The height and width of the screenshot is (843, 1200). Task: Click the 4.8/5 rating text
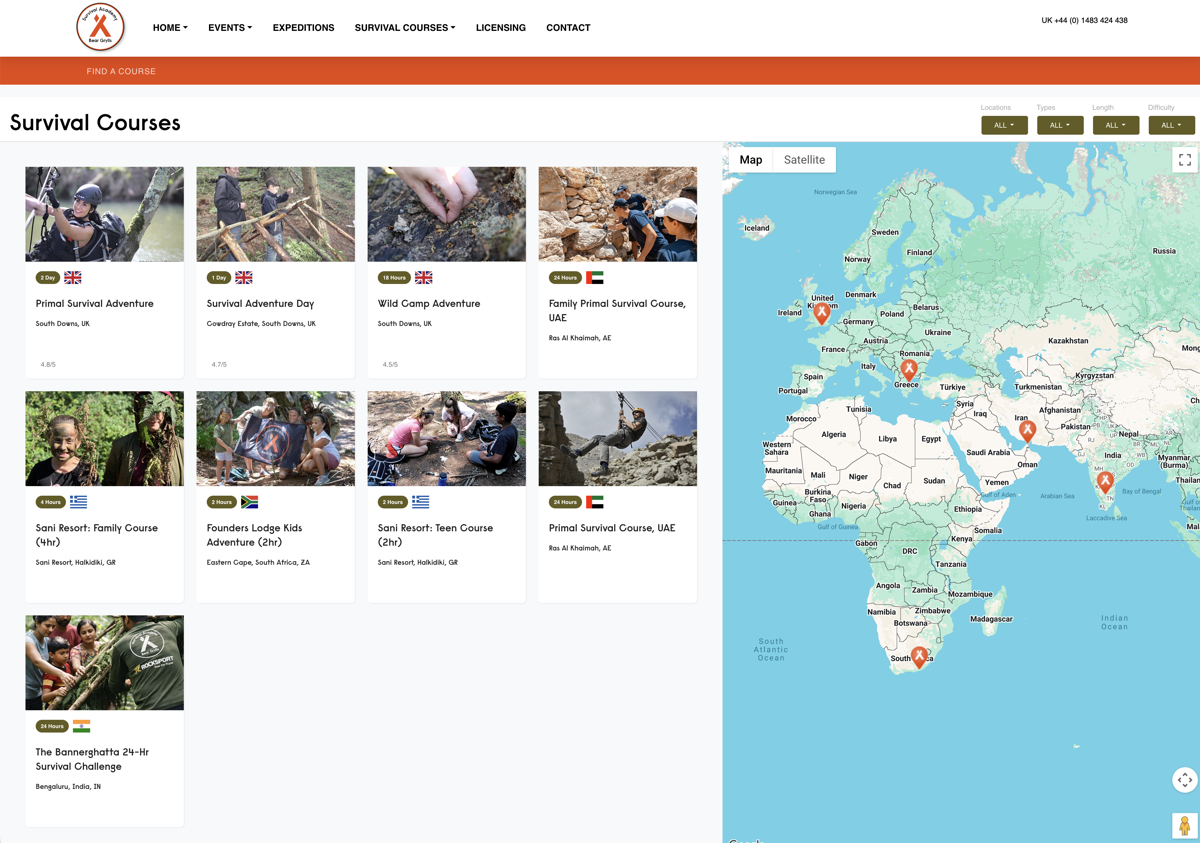pos(48,365)
